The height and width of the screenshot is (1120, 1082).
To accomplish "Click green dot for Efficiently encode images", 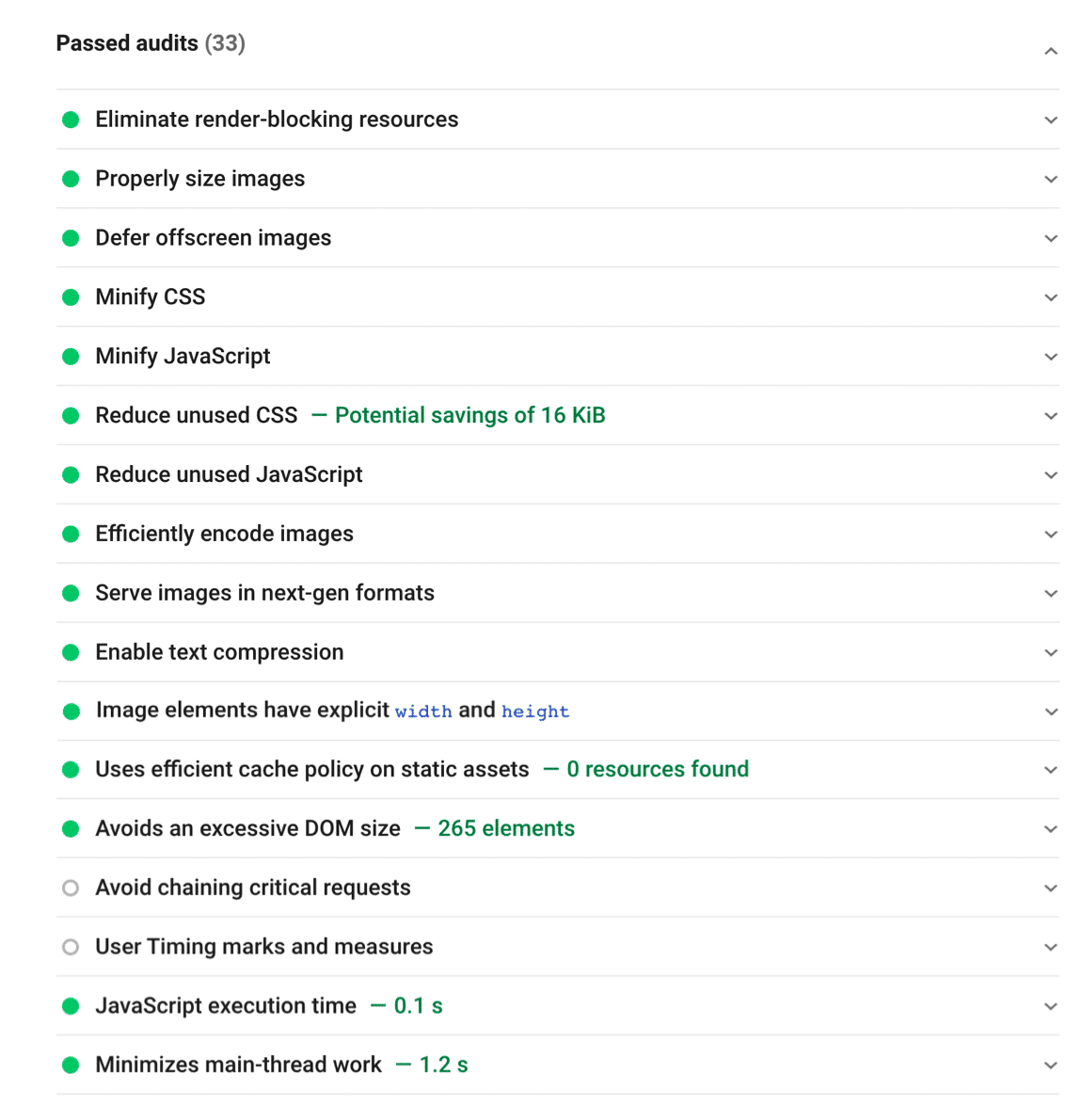I will 71,534.
